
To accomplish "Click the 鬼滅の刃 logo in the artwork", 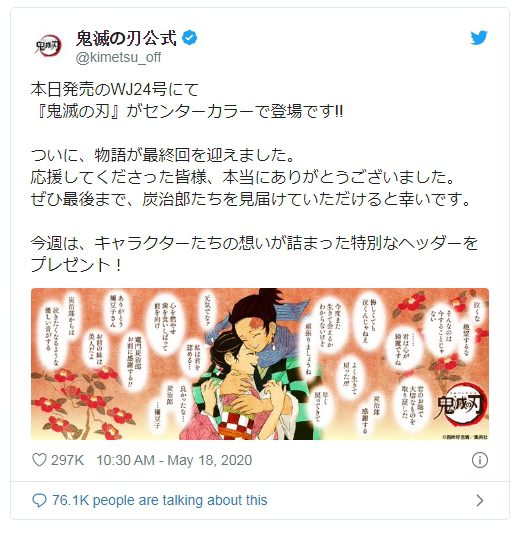I will [x=460, y=405].
